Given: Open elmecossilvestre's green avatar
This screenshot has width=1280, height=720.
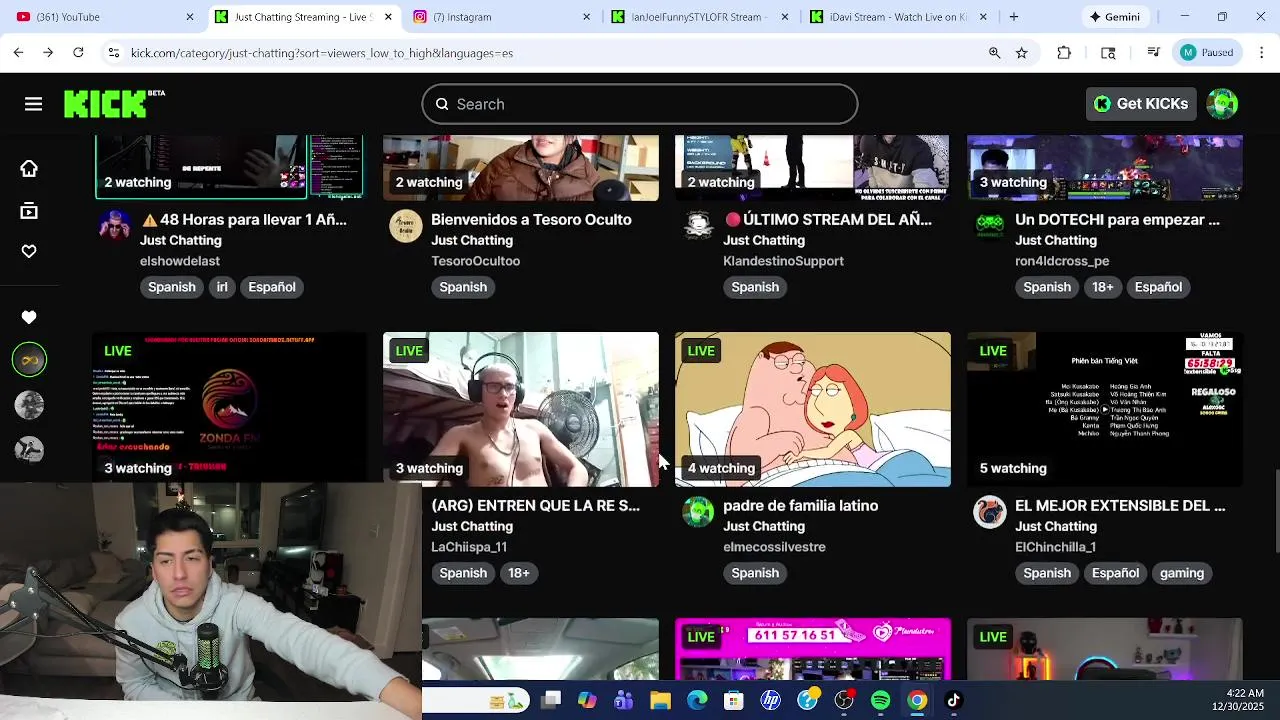Looking at the screenshot, I should (x=698, y=512).
